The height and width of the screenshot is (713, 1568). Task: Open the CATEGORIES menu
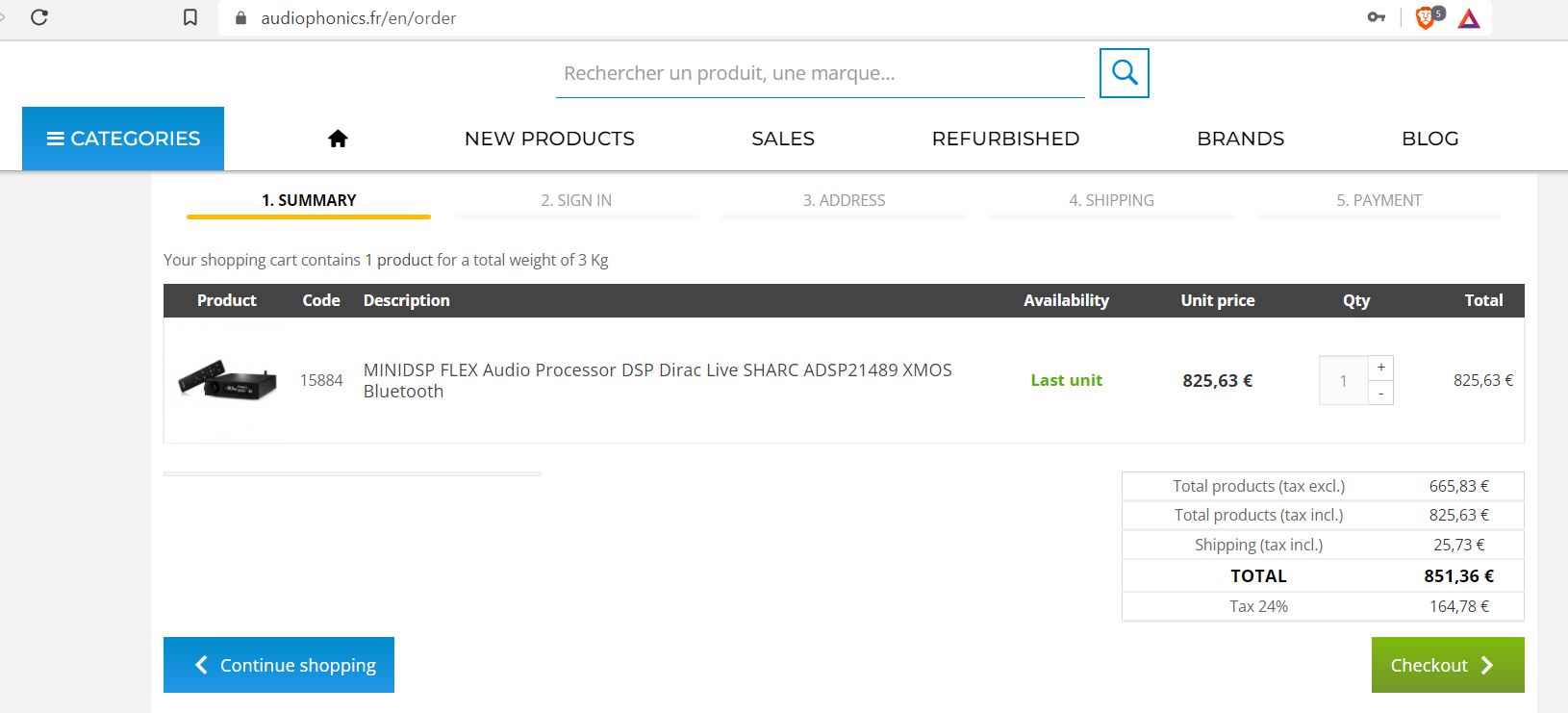pyautogui.click(x=123, y=139)
